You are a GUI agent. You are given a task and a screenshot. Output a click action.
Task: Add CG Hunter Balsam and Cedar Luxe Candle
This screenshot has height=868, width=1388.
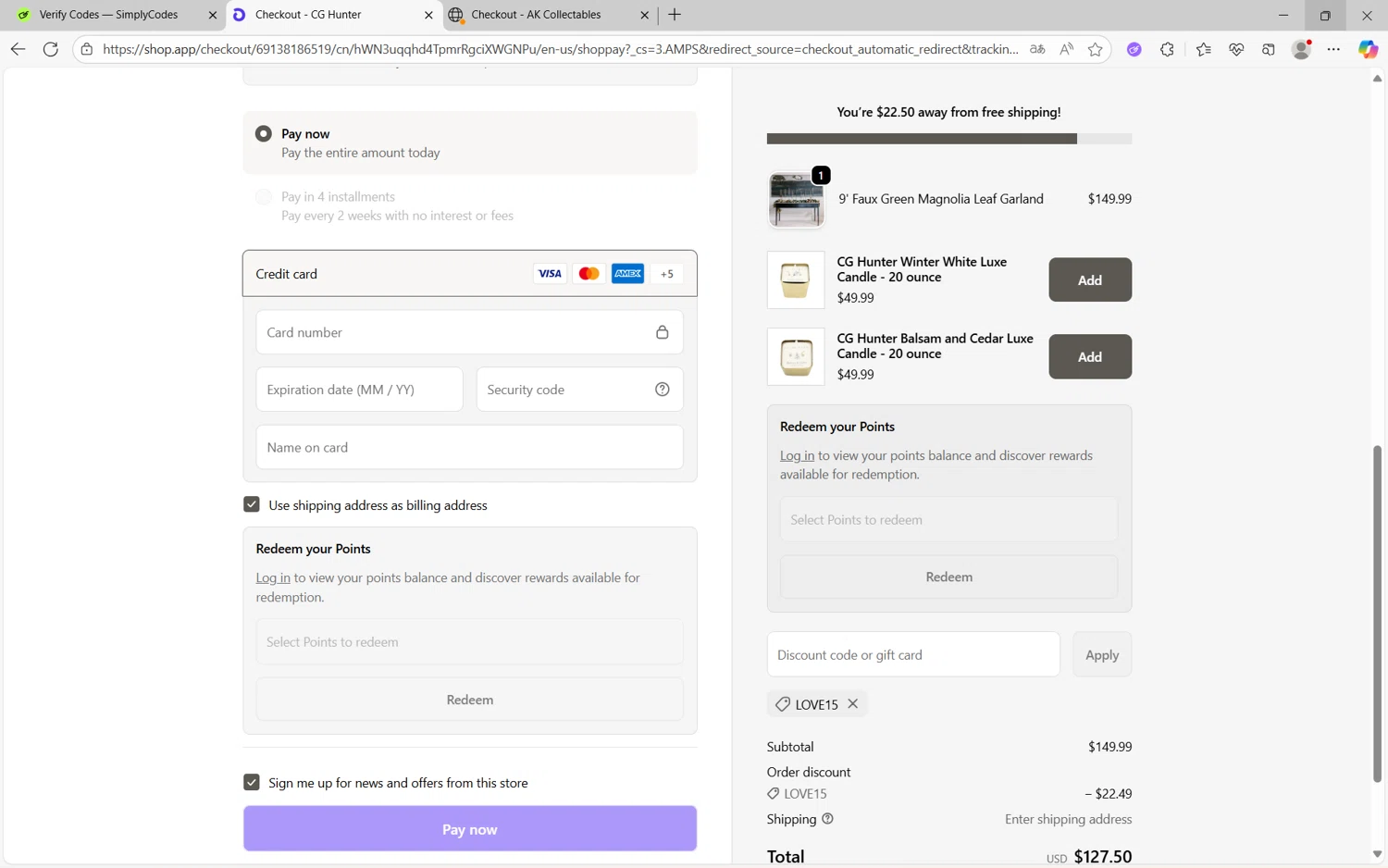coord(1090,357)
